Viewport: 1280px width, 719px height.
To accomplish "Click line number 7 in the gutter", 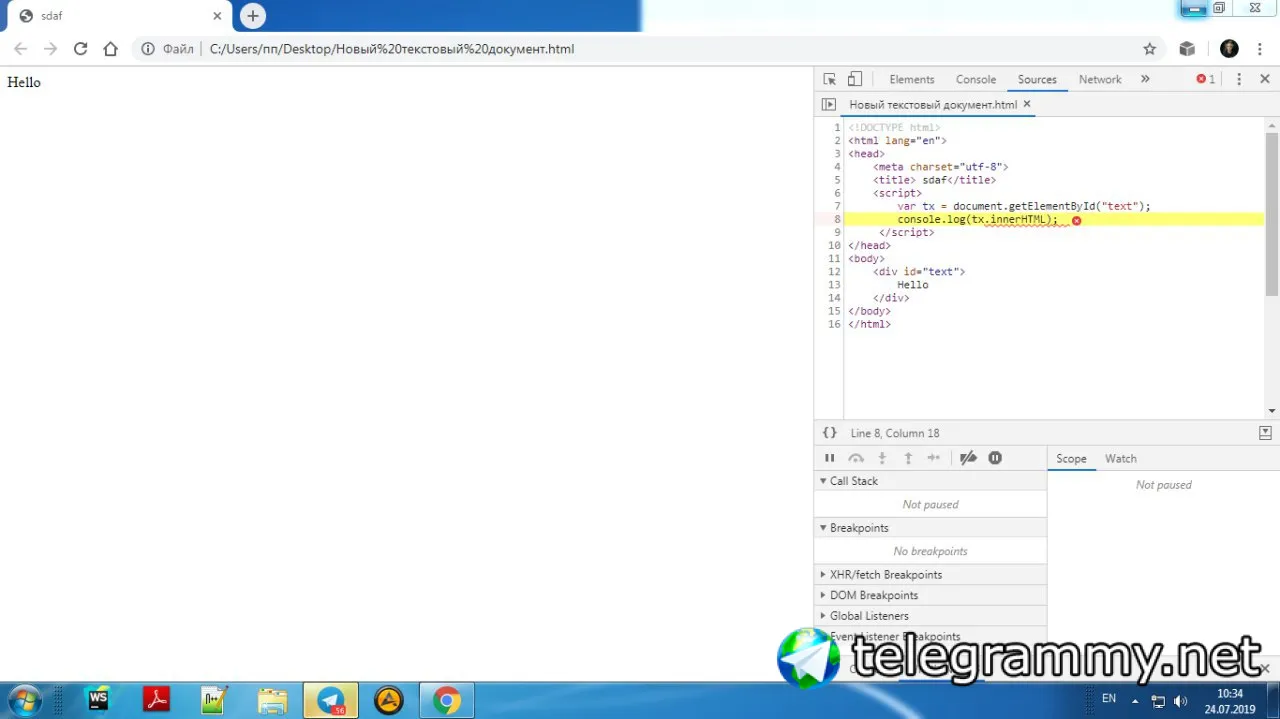I will [x=837, y=206].
